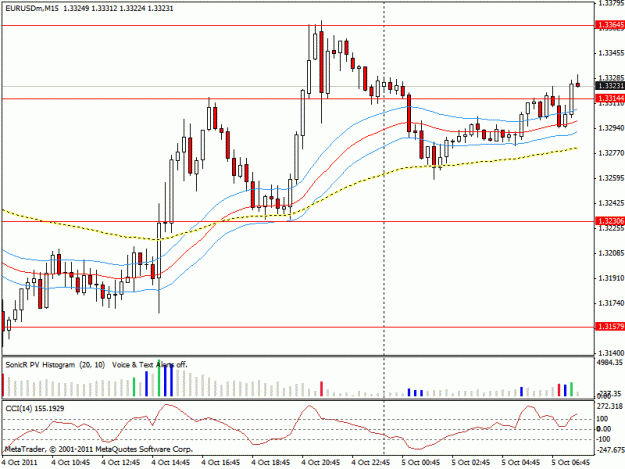This screenshot has width=625, height=469.
Task: Click the Voice & Text Alerts off text
Action: tap(149, 365)
